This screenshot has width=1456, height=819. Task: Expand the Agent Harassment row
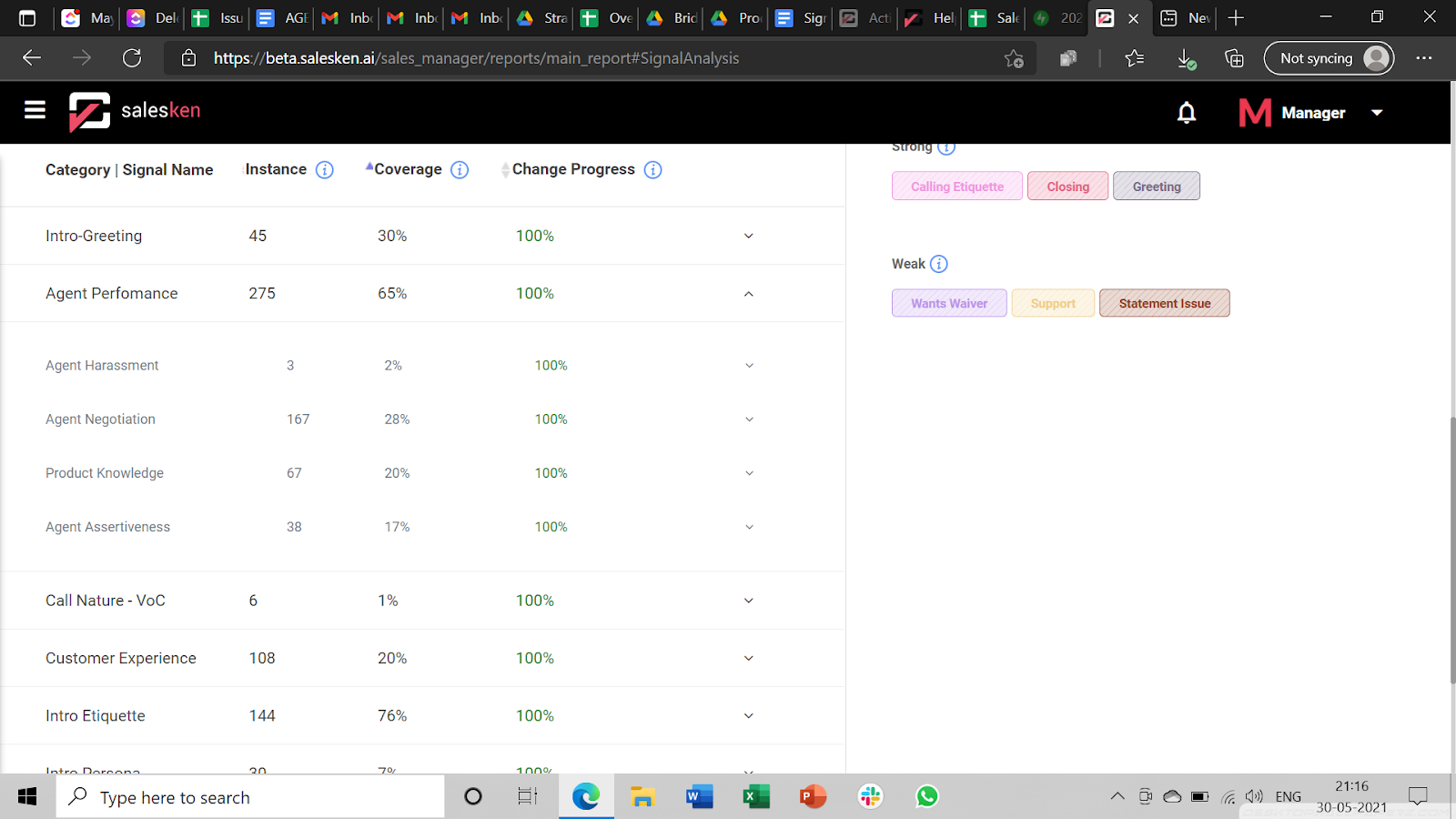point(750,366)
